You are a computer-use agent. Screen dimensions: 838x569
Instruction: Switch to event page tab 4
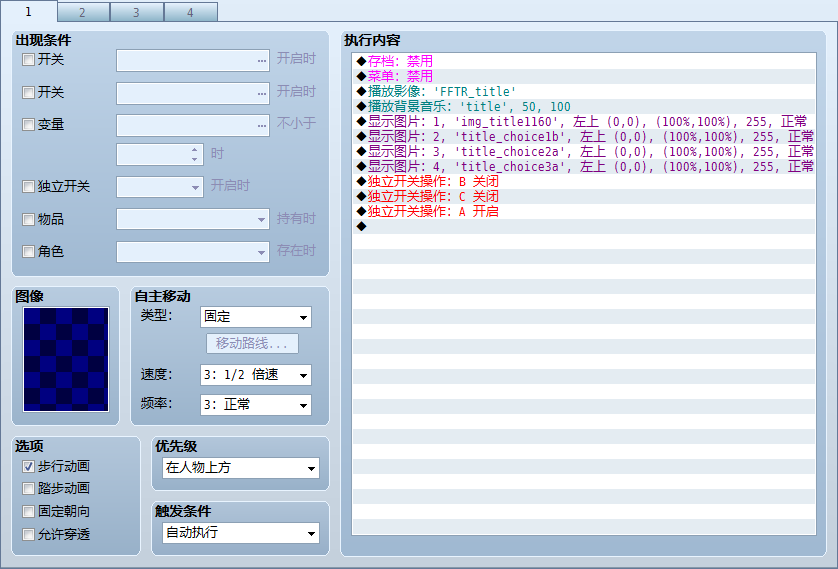pyautogui.click(x=191, y=12)
